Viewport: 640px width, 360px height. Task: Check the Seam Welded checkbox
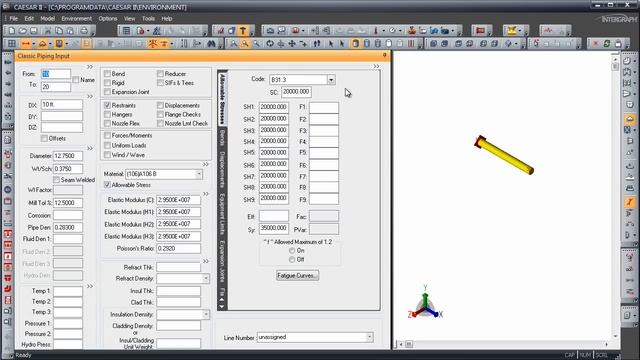pyautogui.click(x=56, y=180)
